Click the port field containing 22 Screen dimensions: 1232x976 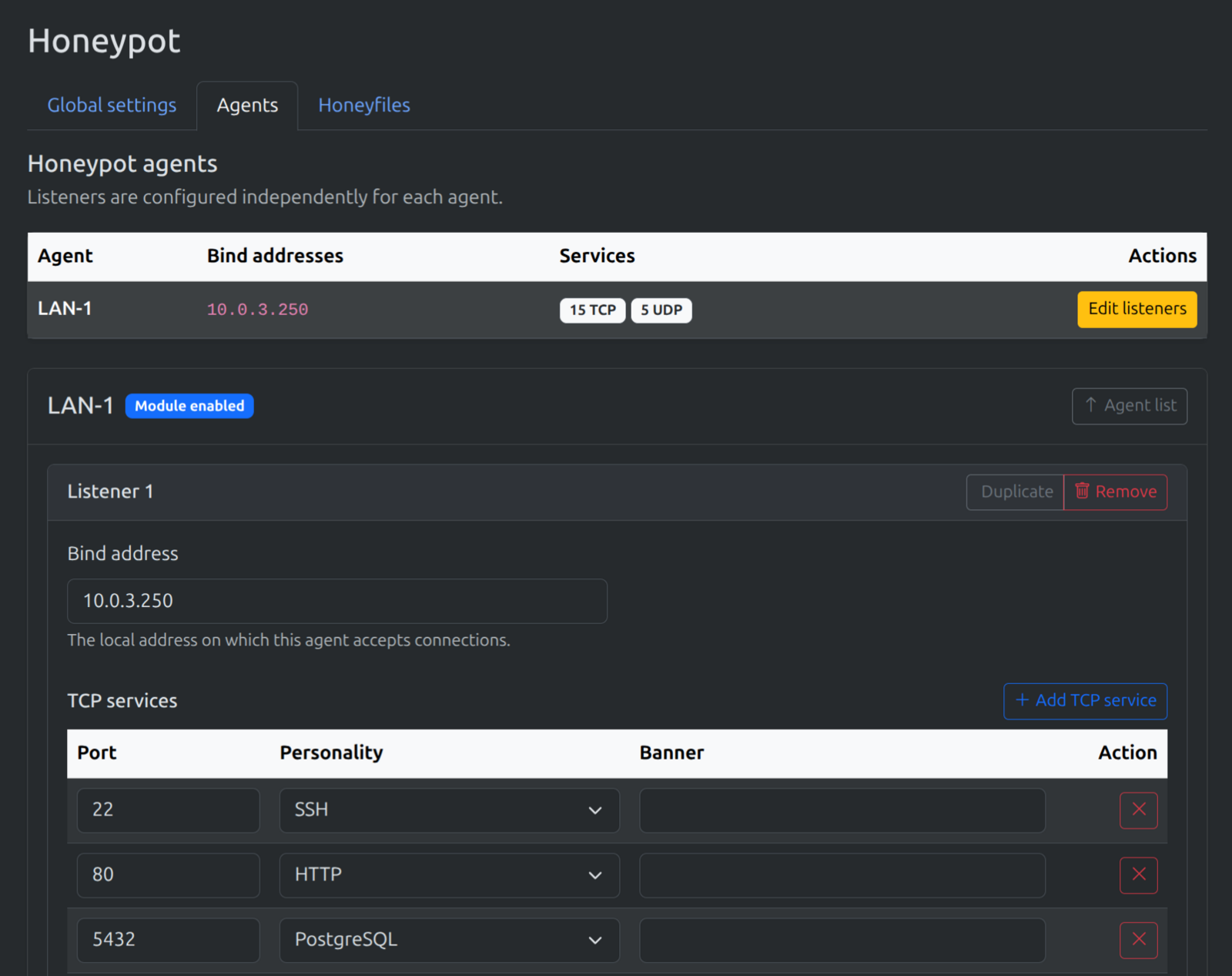coord(168,810)
